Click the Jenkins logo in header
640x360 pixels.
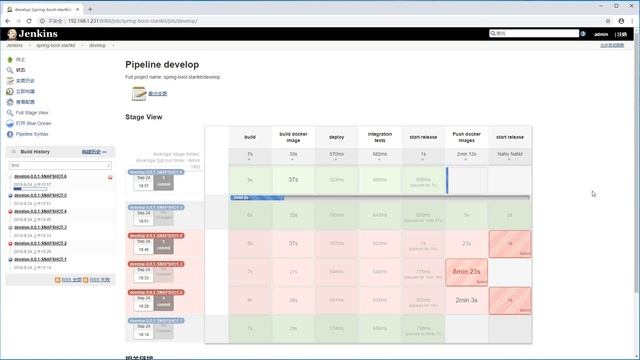[x=32, y=34]
